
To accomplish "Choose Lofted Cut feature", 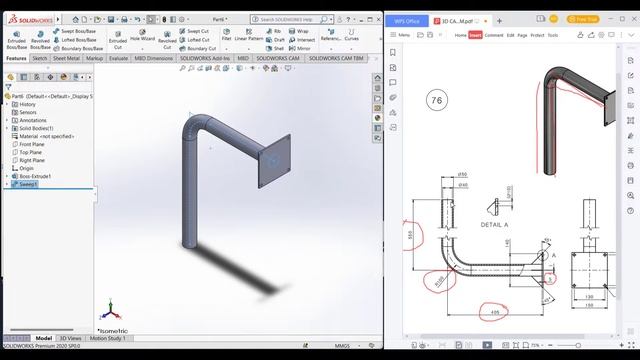I will (195, 40).
